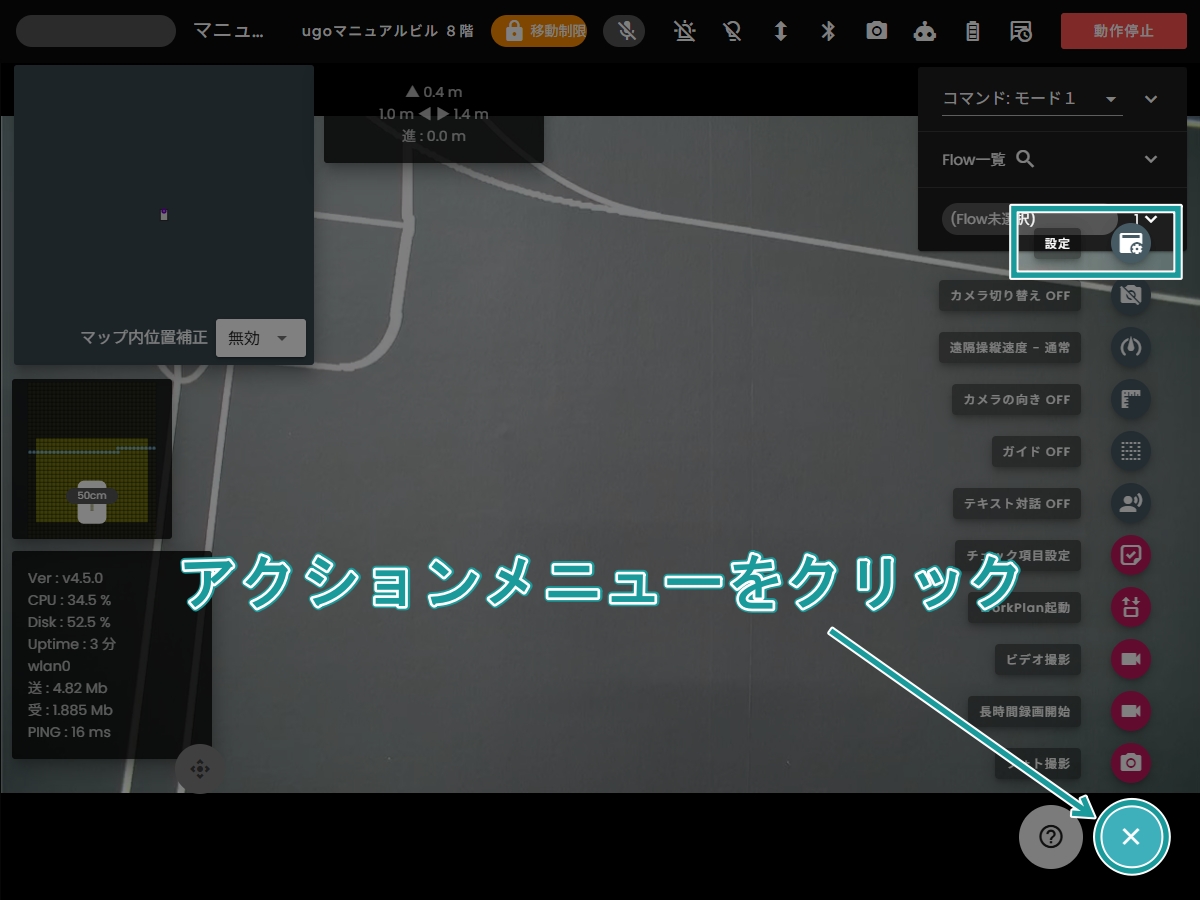Toggle the lamp off icon

(x=732, y=31)
